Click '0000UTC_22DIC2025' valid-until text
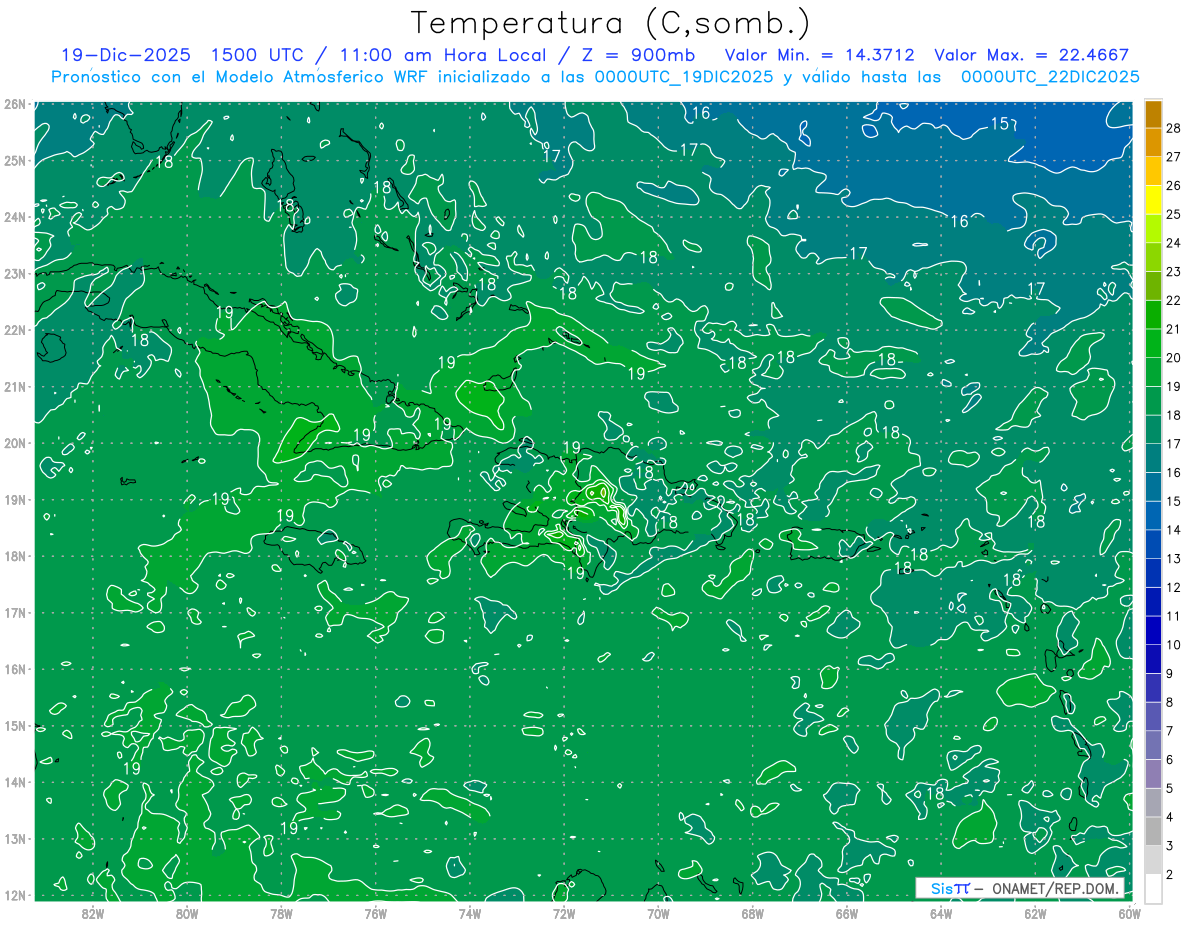This screenshot has height=927, width=1200. coord(1050,77)
